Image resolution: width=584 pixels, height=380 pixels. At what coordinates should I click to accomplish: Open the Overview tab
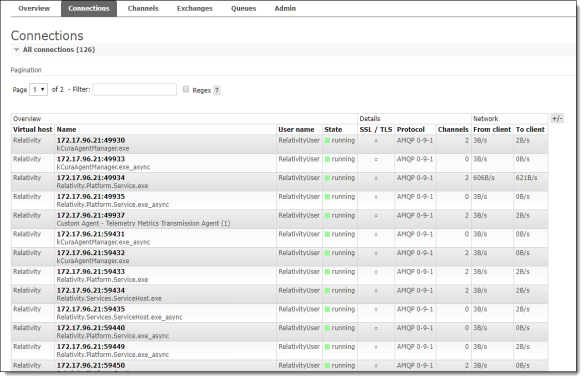pos(34,8)
